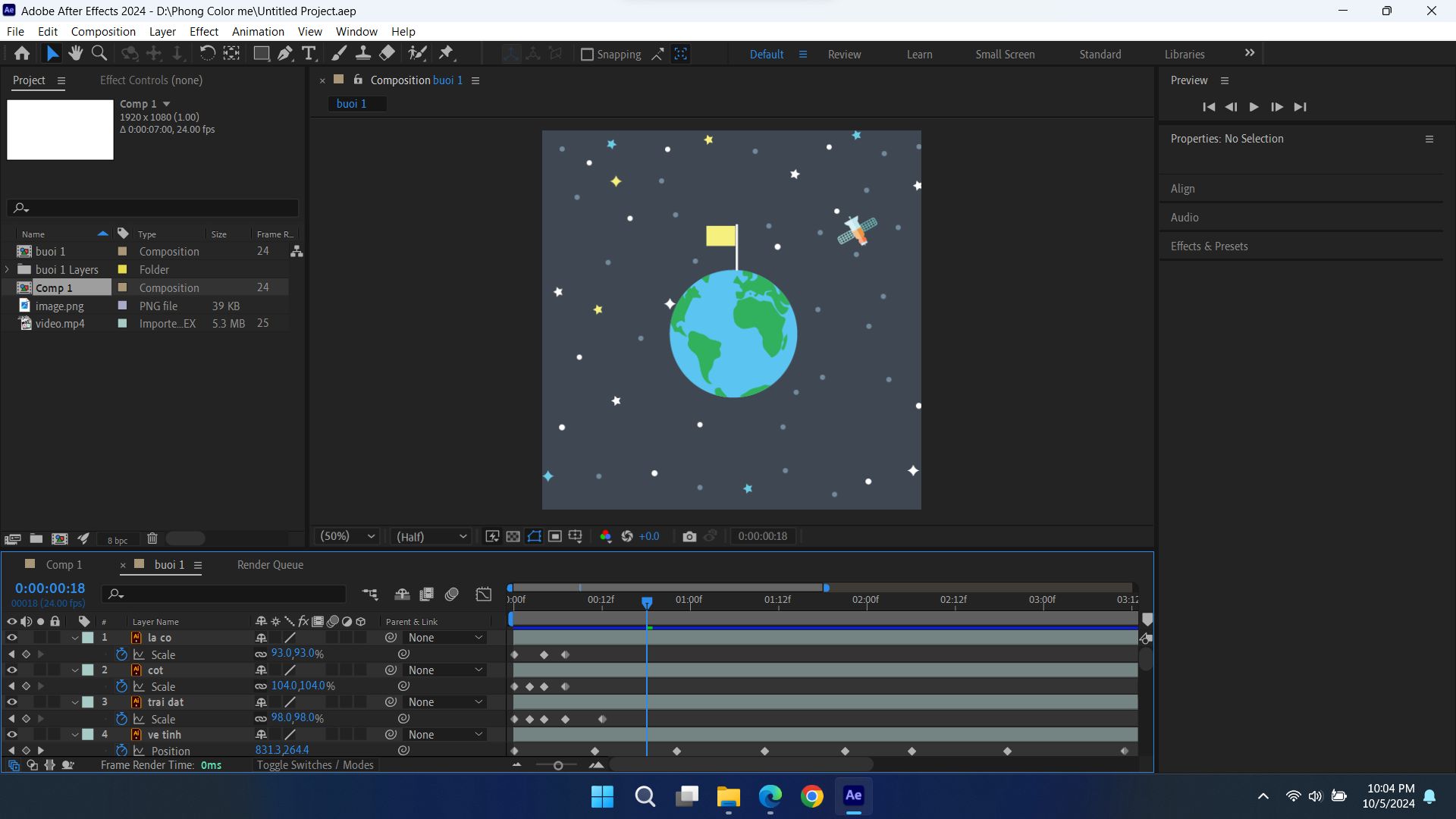This screenshot has height=819, width=1456.
Task: Select video.mp4 in the Project panel
Action: pyautogui.click(x=60, y=324)
